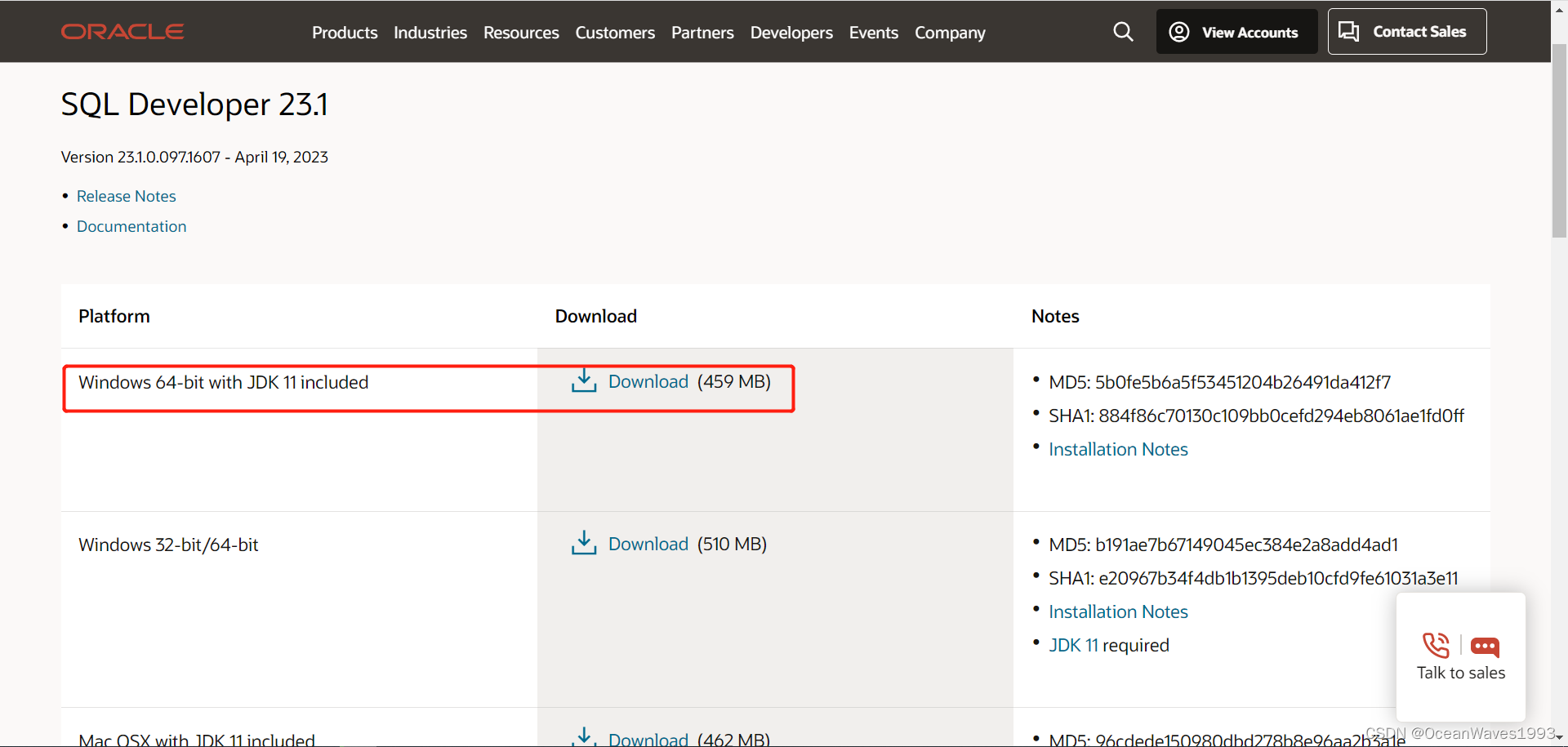Click the View Accounts button
Screen dimensions: 1568x747
click(1236, 32)
